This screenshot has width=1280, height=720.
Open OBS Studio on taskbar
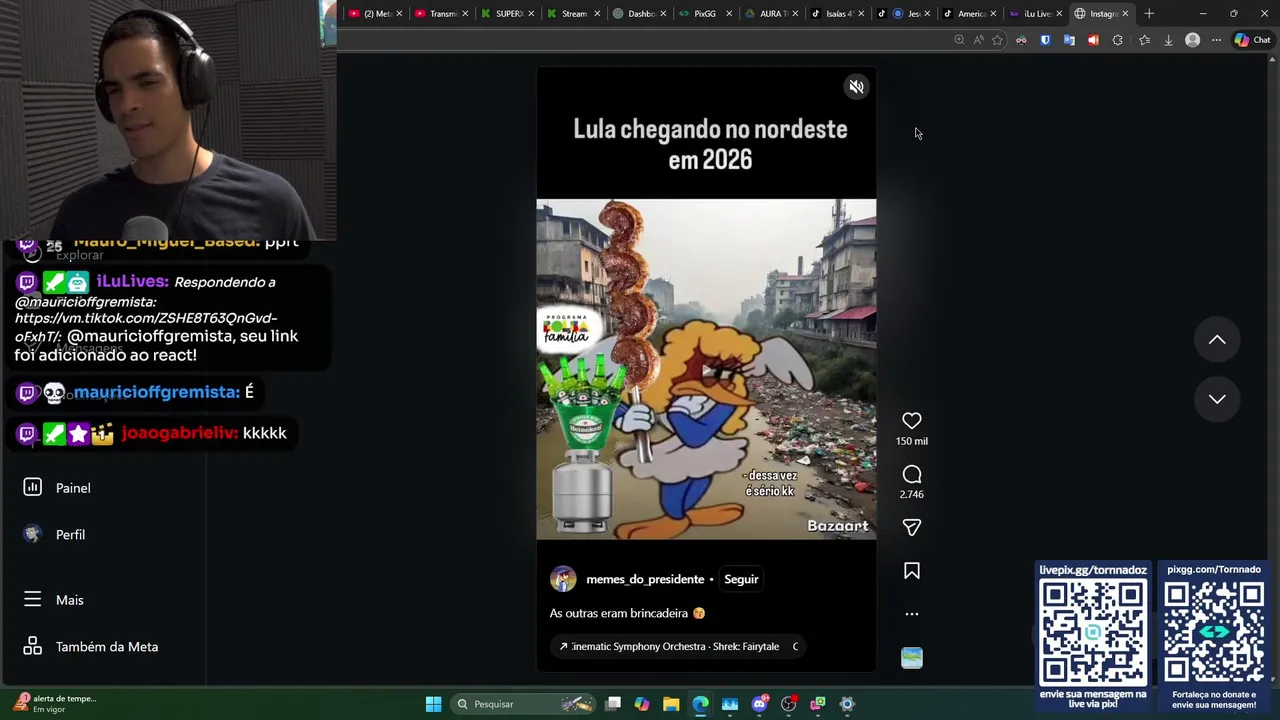point(788,704)
